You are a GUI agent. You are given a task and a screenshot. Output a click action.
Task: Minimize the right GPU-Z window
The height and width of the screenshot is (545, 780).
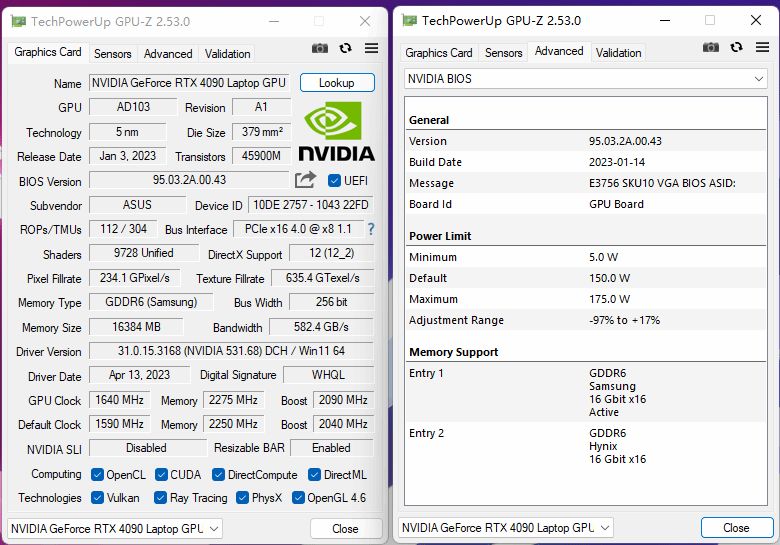665,20
